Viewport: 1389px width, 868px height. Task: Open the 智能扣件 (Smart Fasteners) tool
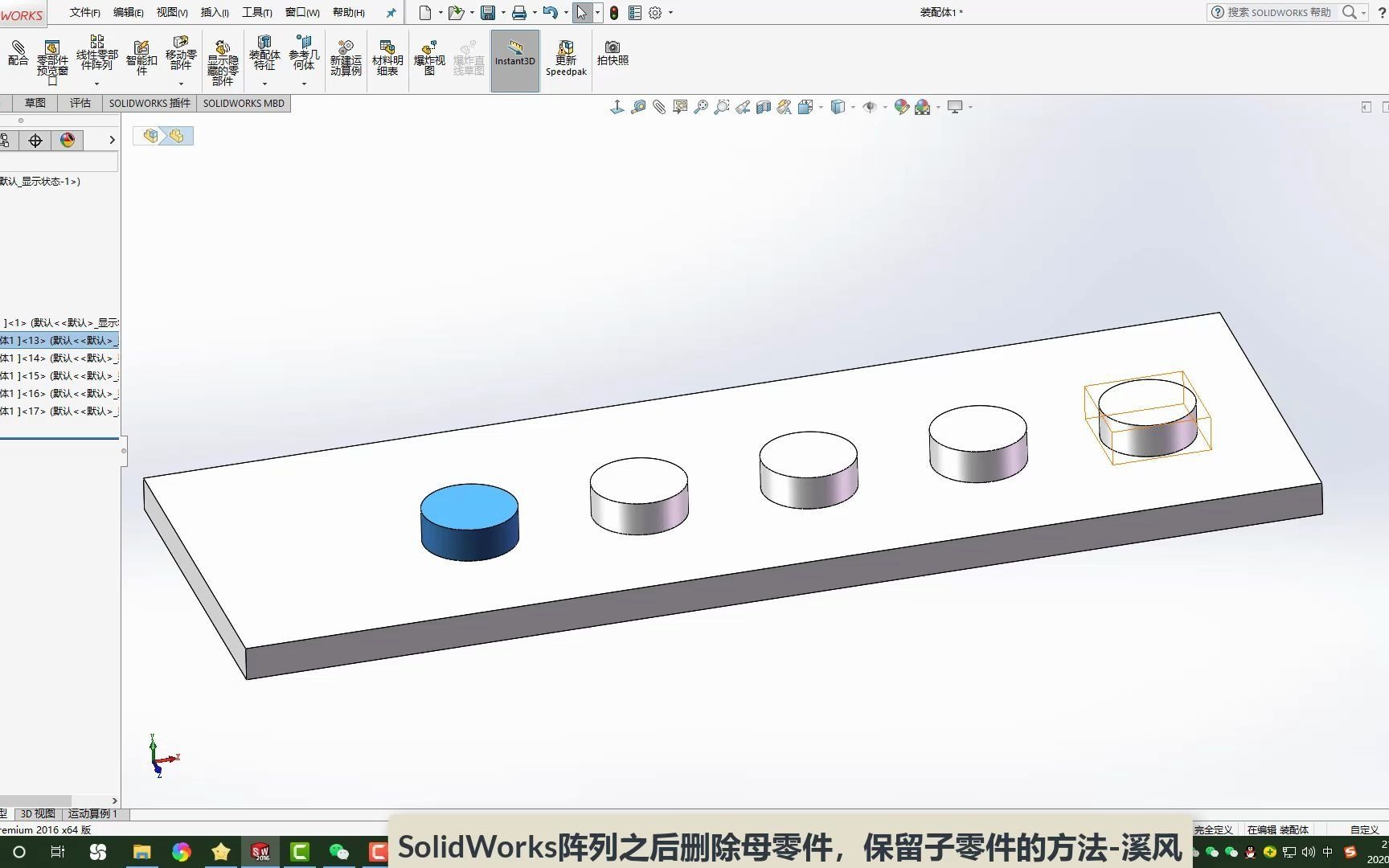(x=141, y=56)
